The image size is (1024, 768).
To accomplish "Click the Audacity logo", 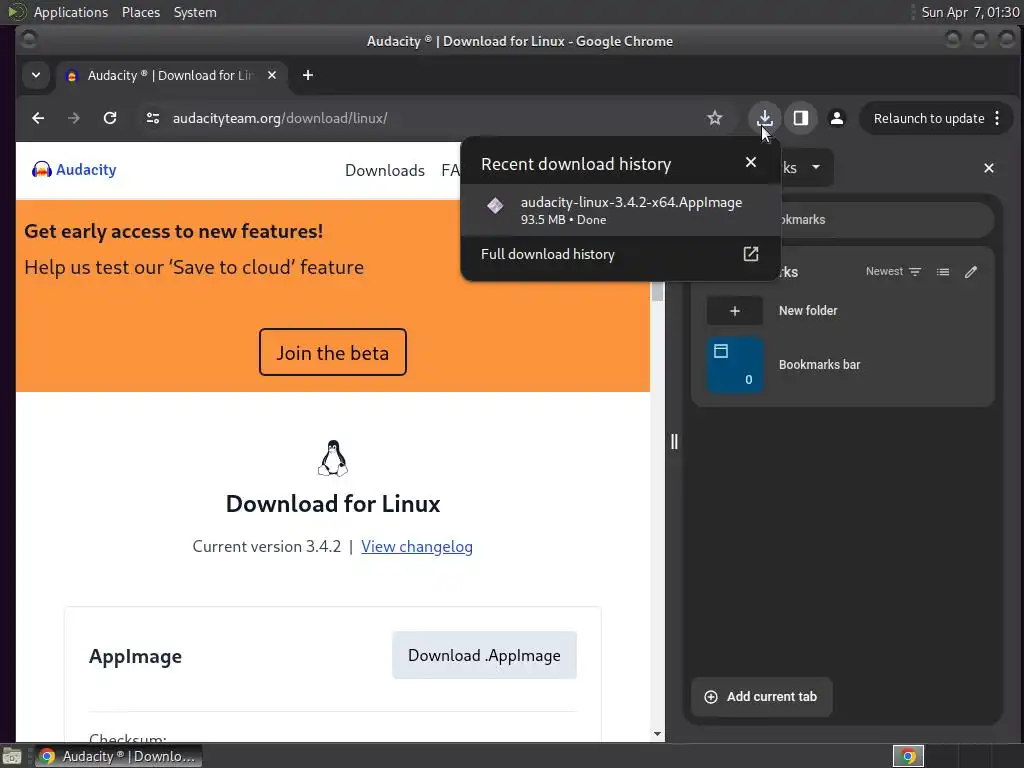I will tap(74, 170).
